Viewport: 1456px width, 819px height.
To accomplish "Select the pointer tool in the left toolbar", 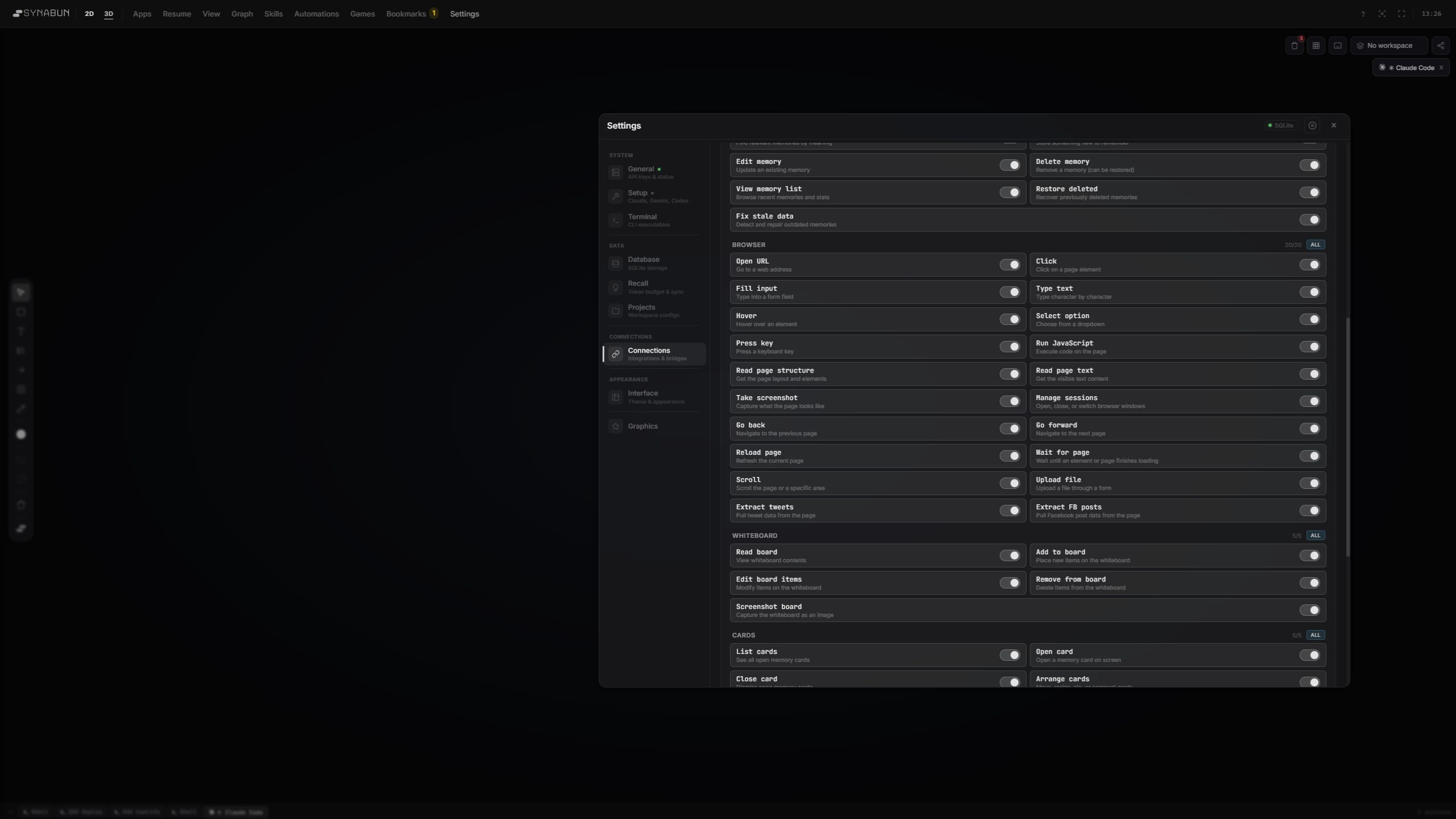I will point(21,292).
